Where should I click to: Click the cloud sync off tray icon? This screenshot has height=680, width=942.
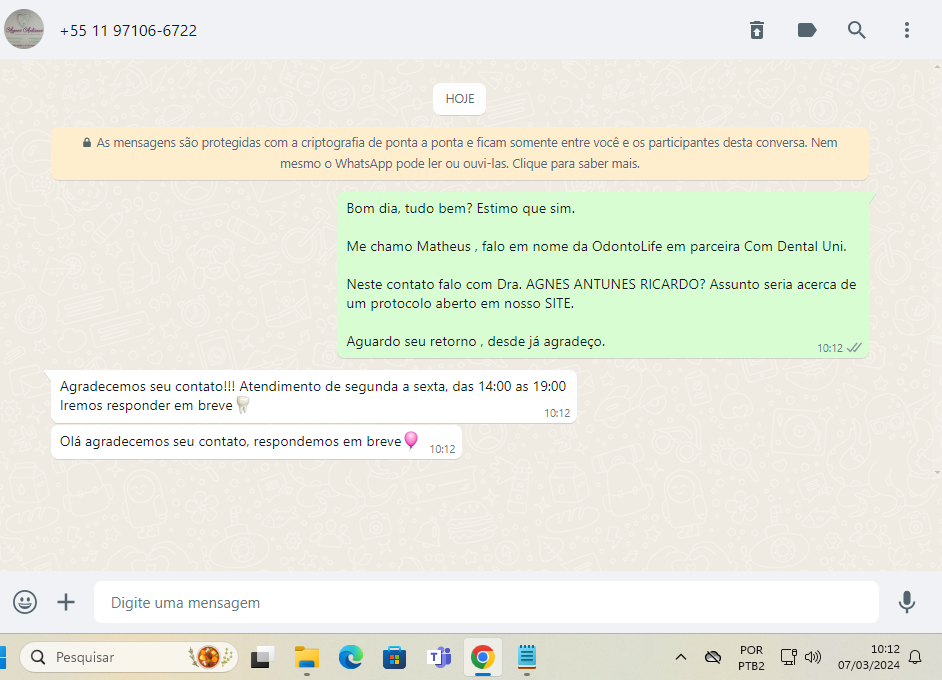click(713, 657)
